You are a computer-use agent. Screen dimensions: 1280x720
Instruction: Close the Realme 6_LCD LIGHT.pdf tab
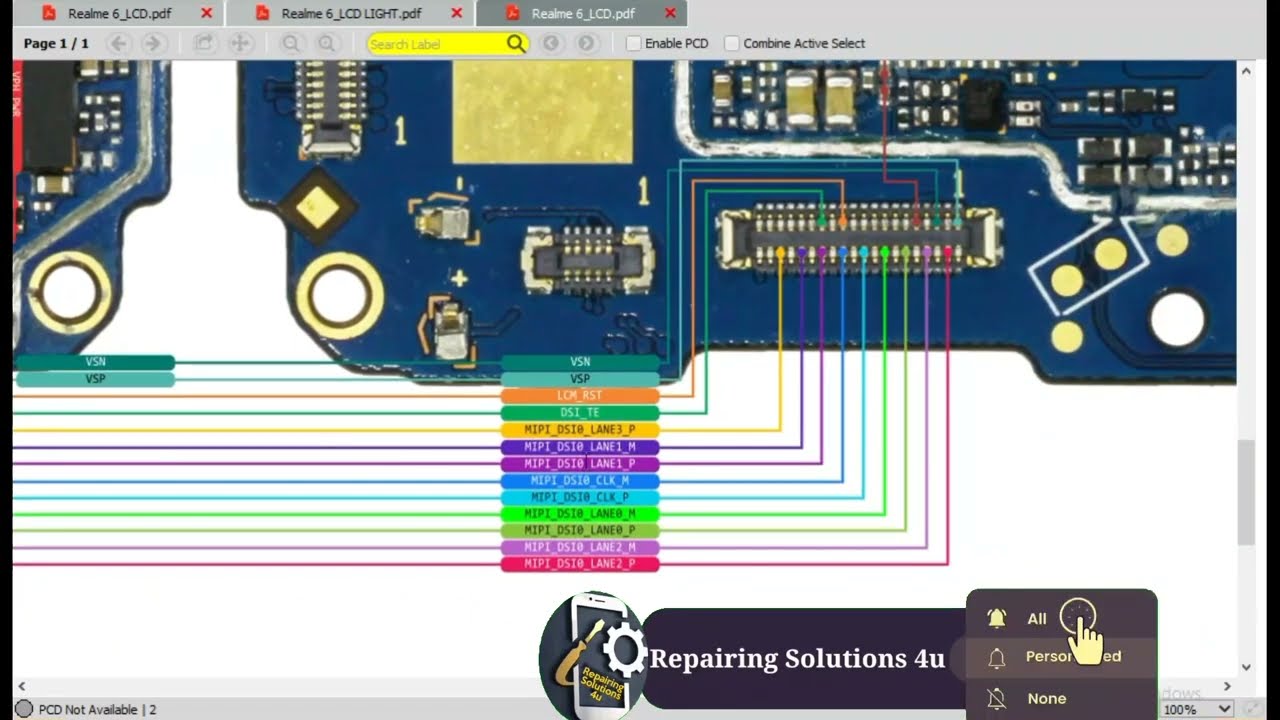(x=456, y=13)
